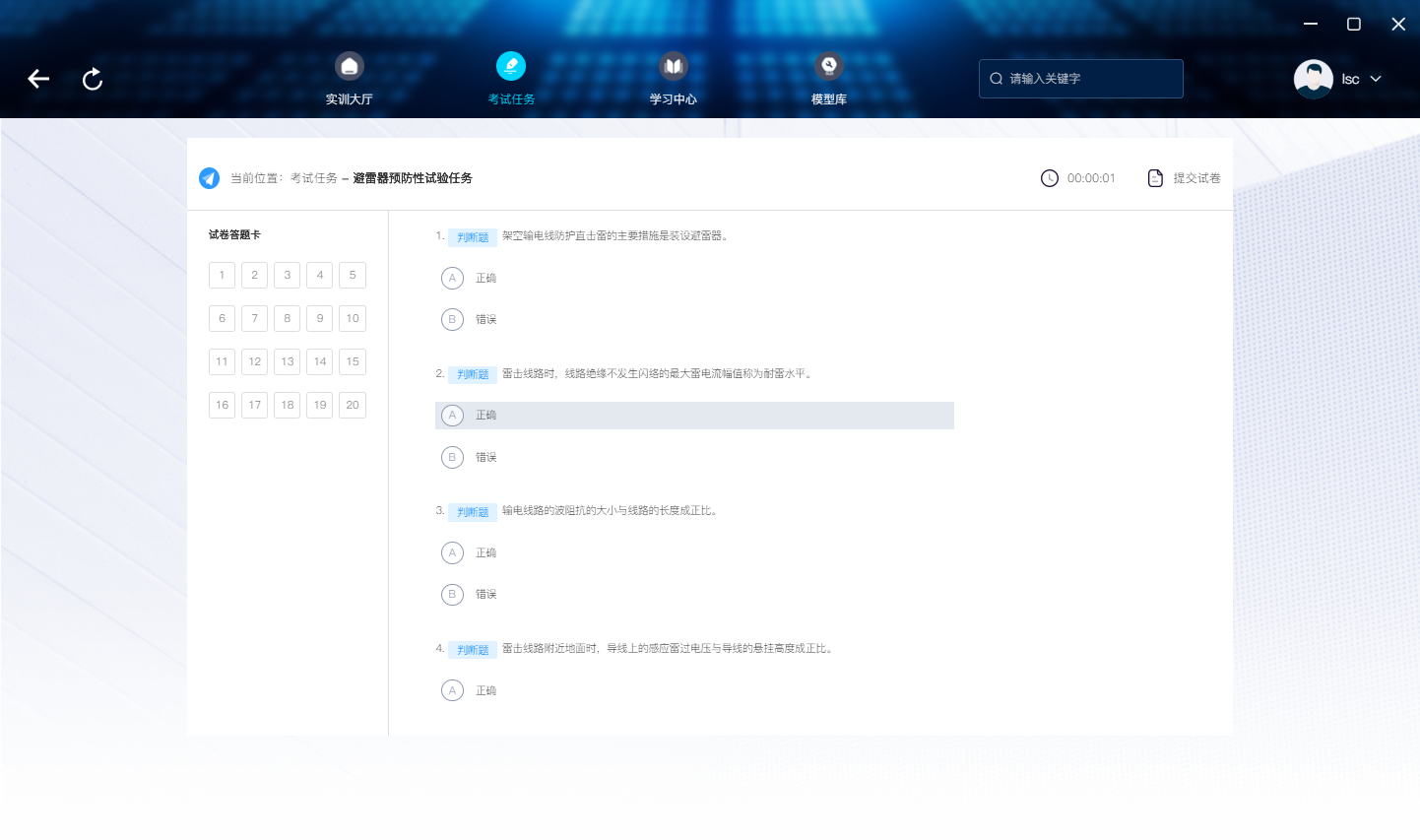
Task: Jump to question 1 on answer card
Action: tap(222, 275)
